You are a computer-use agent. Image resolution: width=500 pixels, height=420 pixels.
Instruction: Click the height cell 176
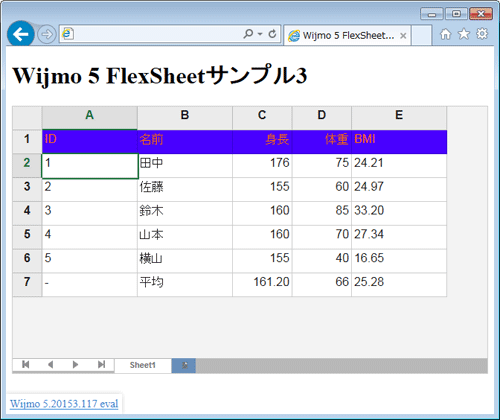[262, 165]
